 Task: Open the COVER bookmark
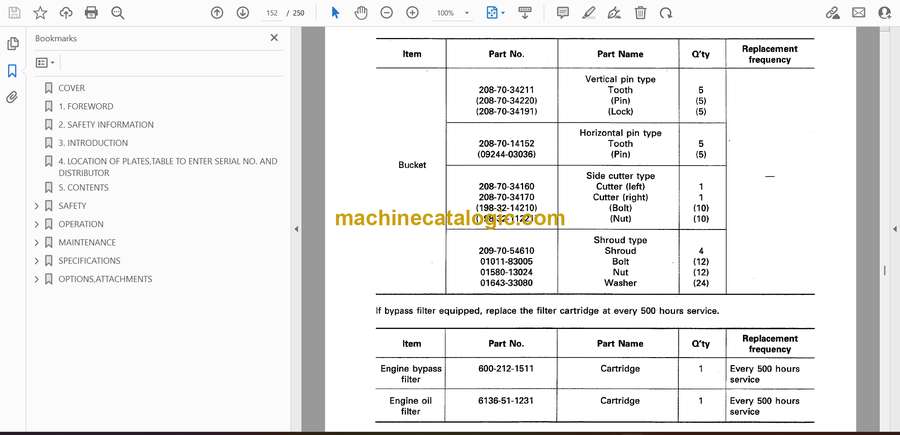(71, 88)
